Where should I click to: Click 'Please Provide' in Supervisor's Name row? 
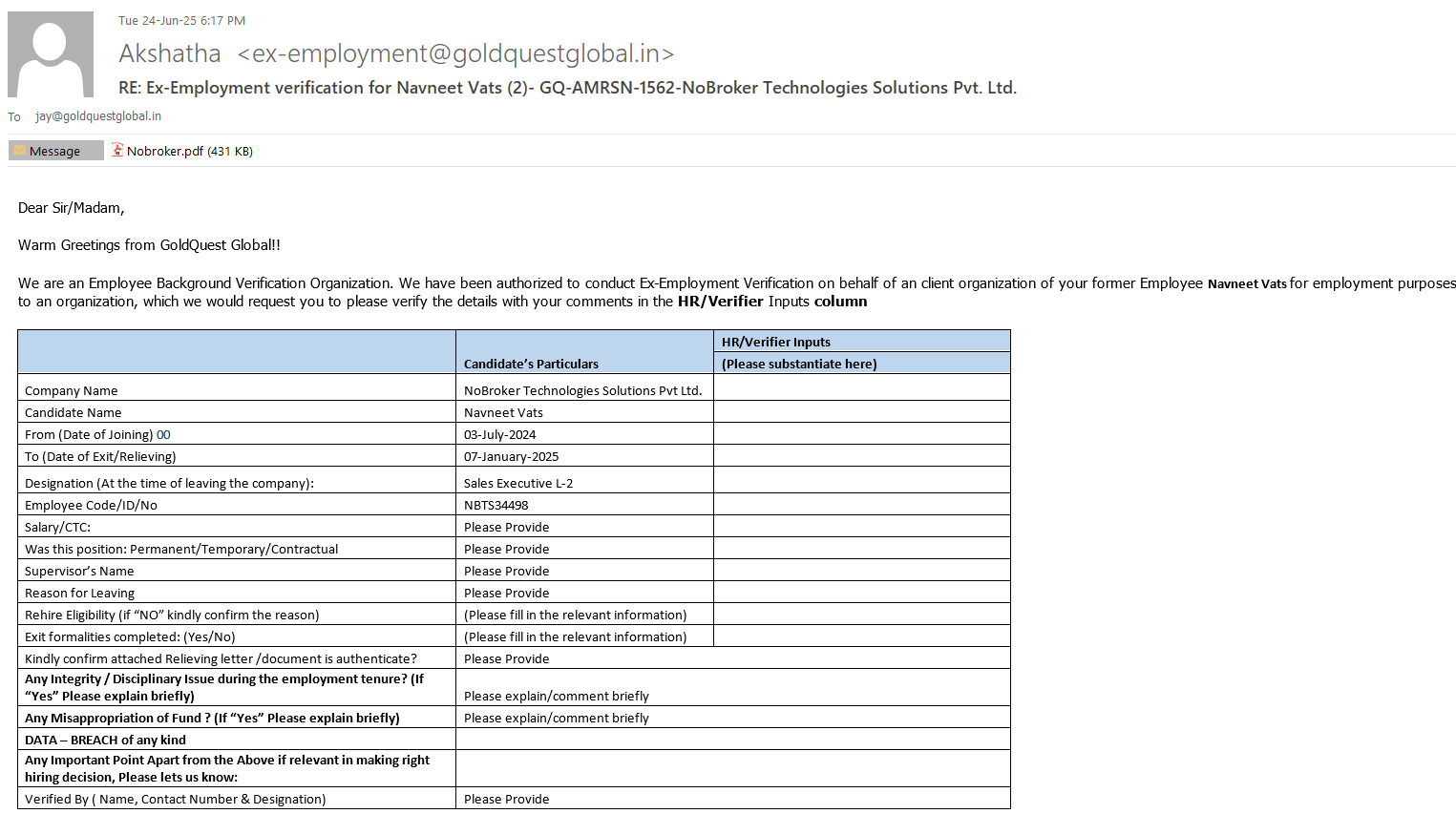click(507, 571)
